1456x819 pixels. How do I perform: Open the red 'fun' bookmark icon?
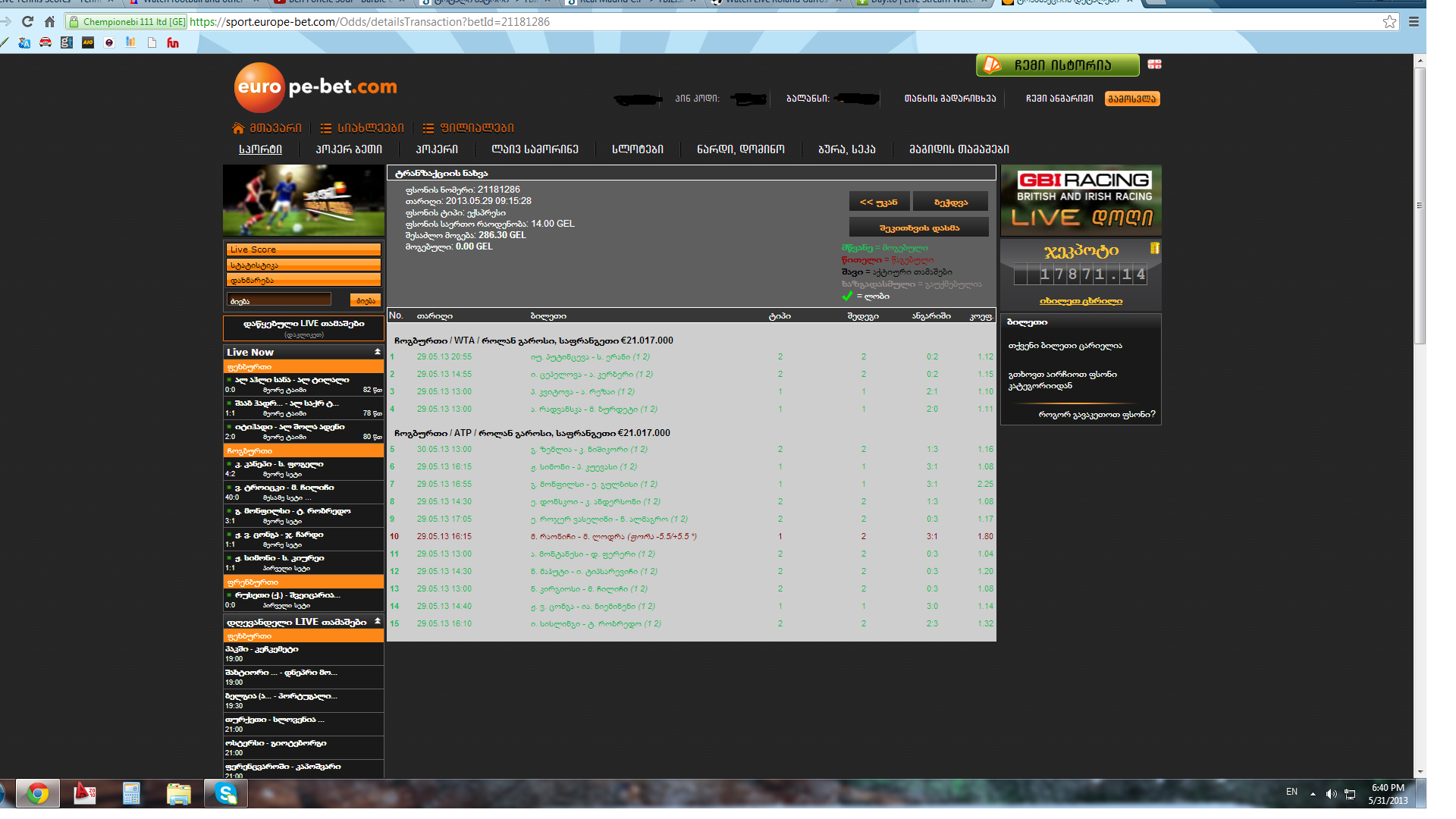[x=173, y=43]
